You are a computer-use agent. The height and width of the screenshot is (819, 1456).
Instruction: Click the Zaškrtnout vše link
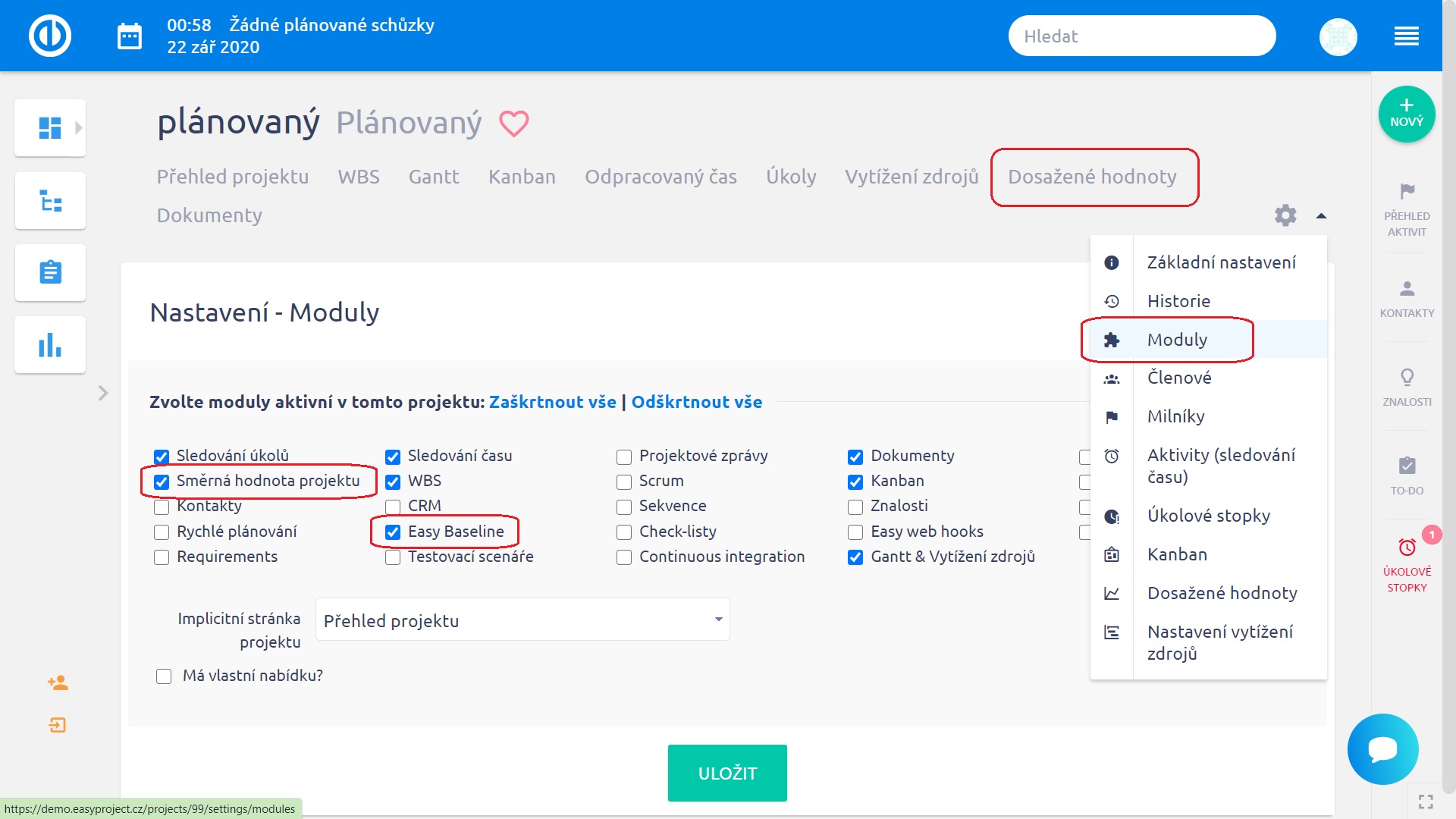tap(553, 402)
